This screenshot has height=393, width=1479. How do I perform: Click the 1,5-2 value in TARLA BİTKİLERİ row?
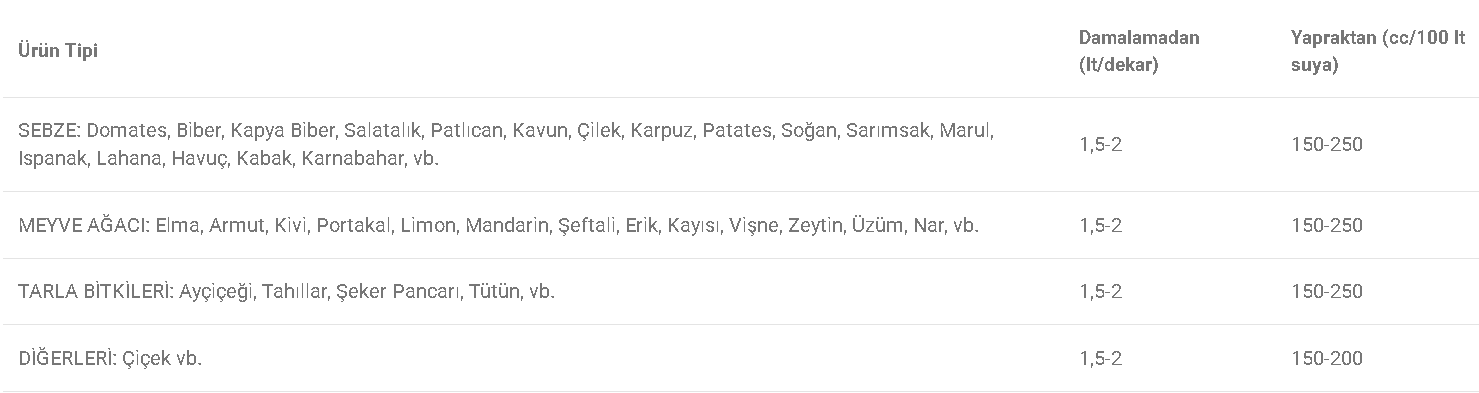point(1100,292)
